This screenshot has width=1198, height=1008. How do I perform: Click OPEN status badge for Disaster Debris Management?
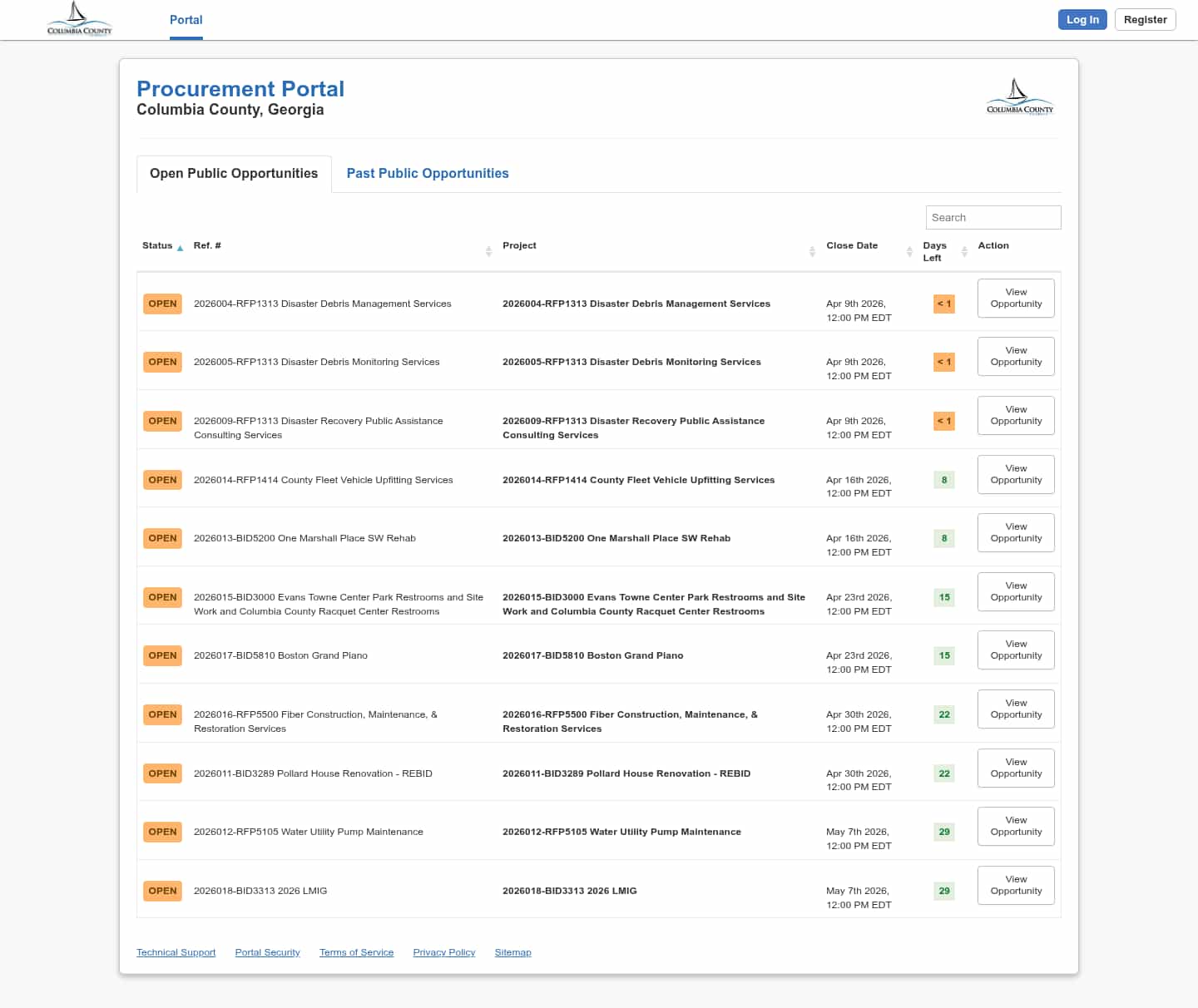tap(162, 304)
